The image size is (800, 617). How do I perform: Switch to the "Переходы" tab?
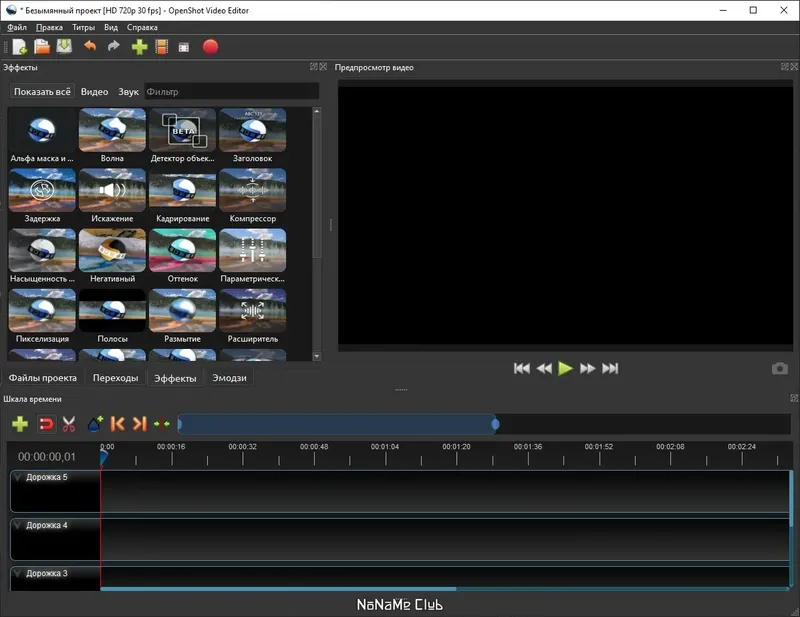[x=115, y=378]
